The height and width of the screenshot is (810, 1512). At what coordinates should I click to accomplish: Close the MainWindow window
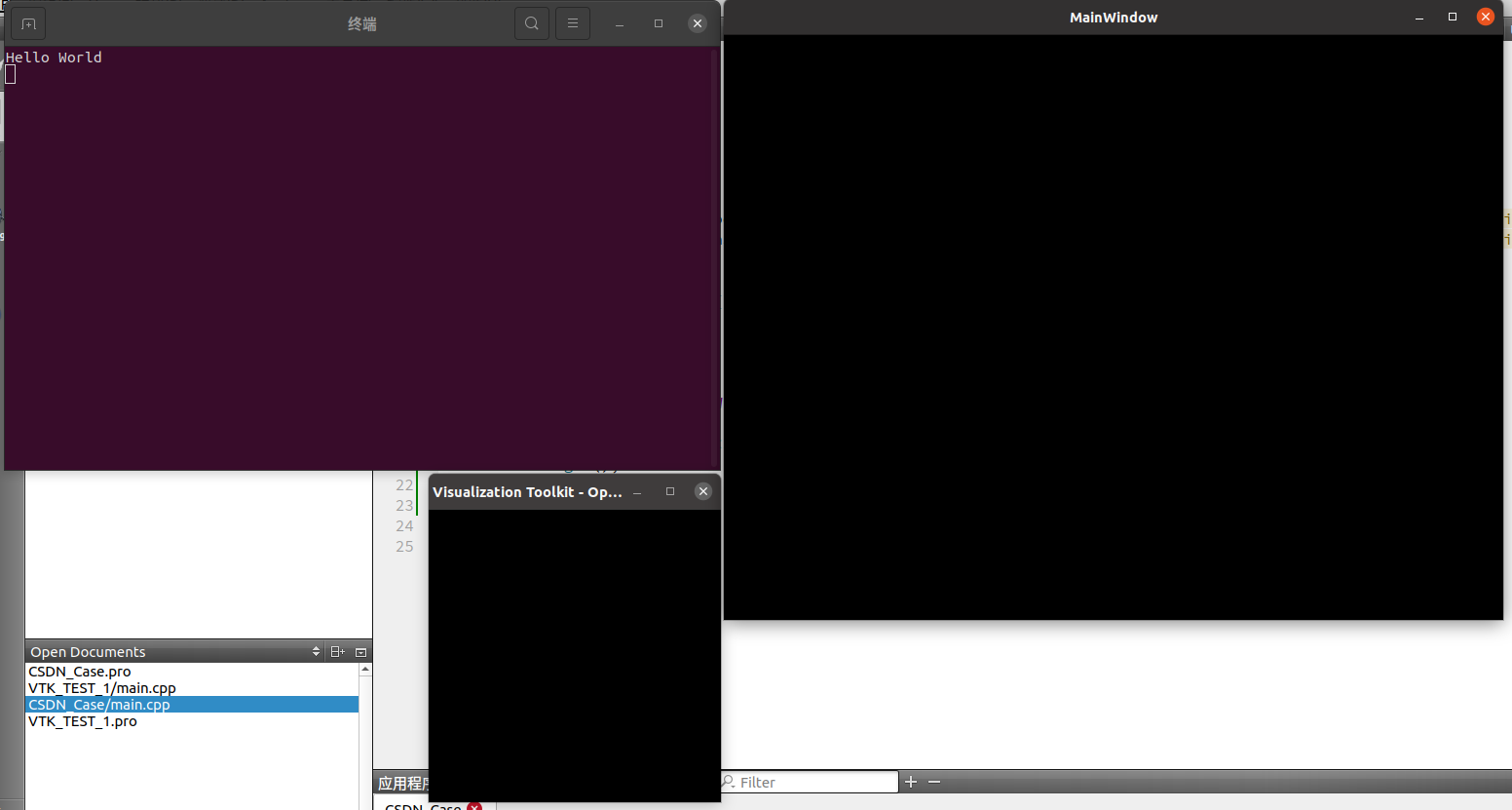(1486, 17)
